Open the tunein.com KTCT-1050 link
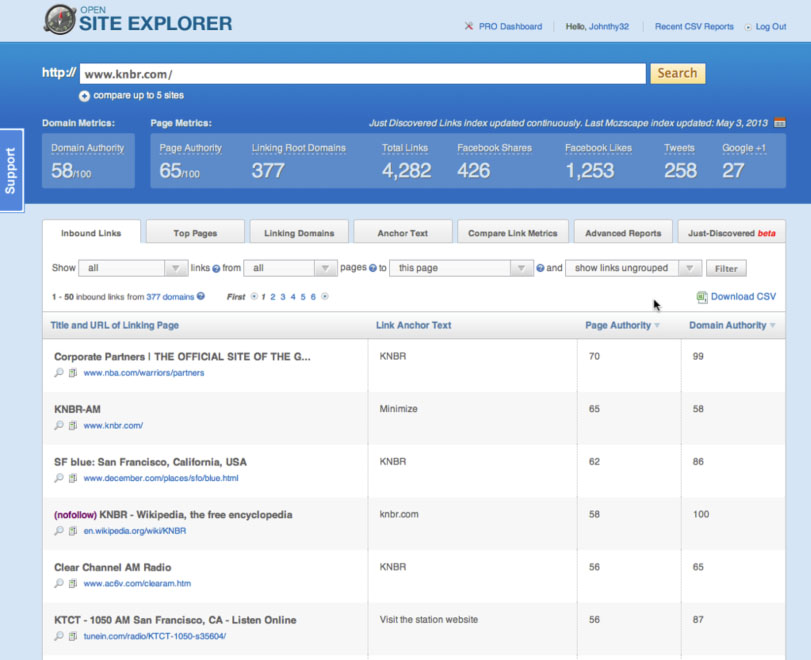The height and width of the screenshot is (660, 811). tap(155, 636)
